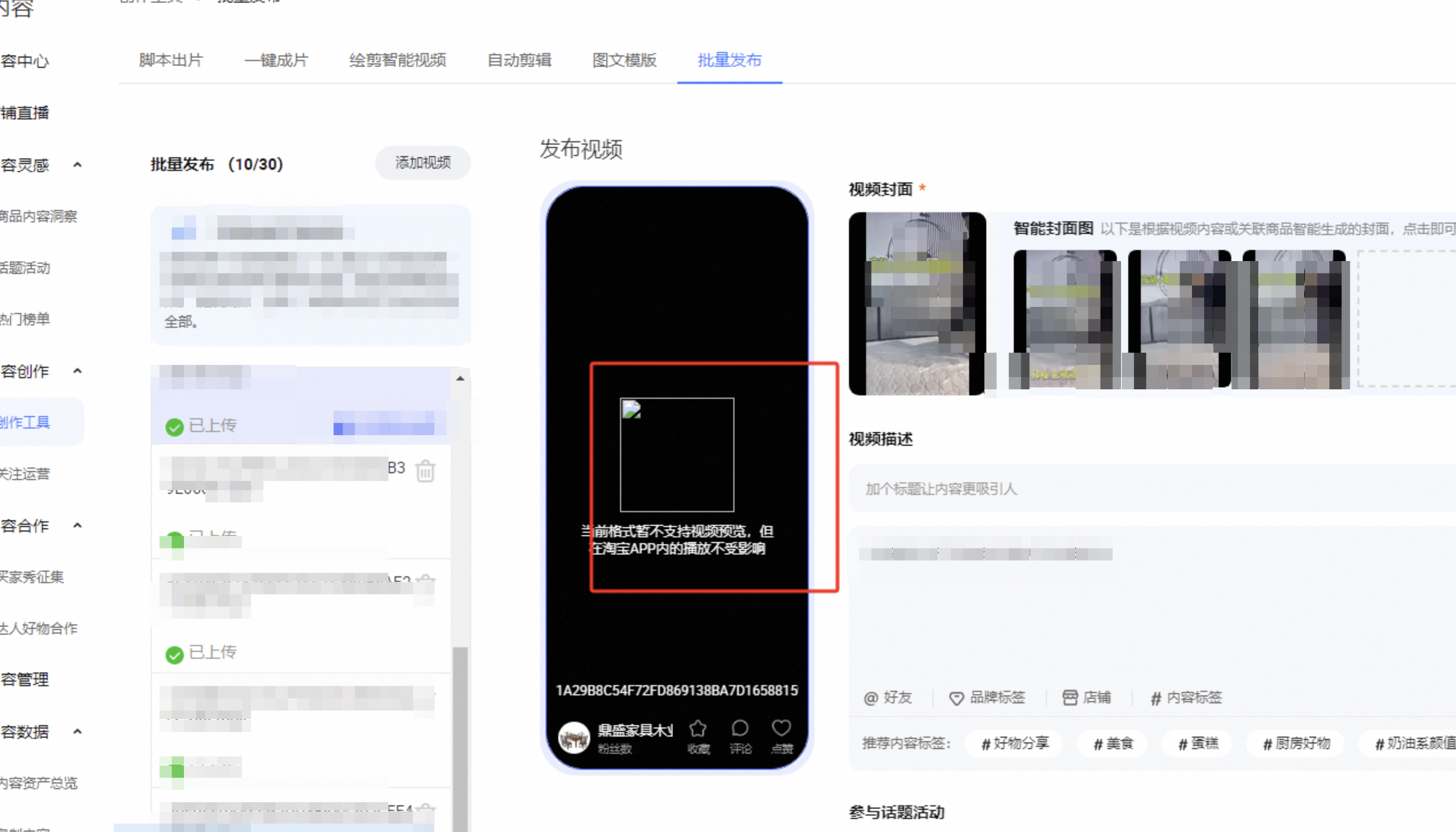Delete the uploaded video ending in B3

click(x=426, y=471)
